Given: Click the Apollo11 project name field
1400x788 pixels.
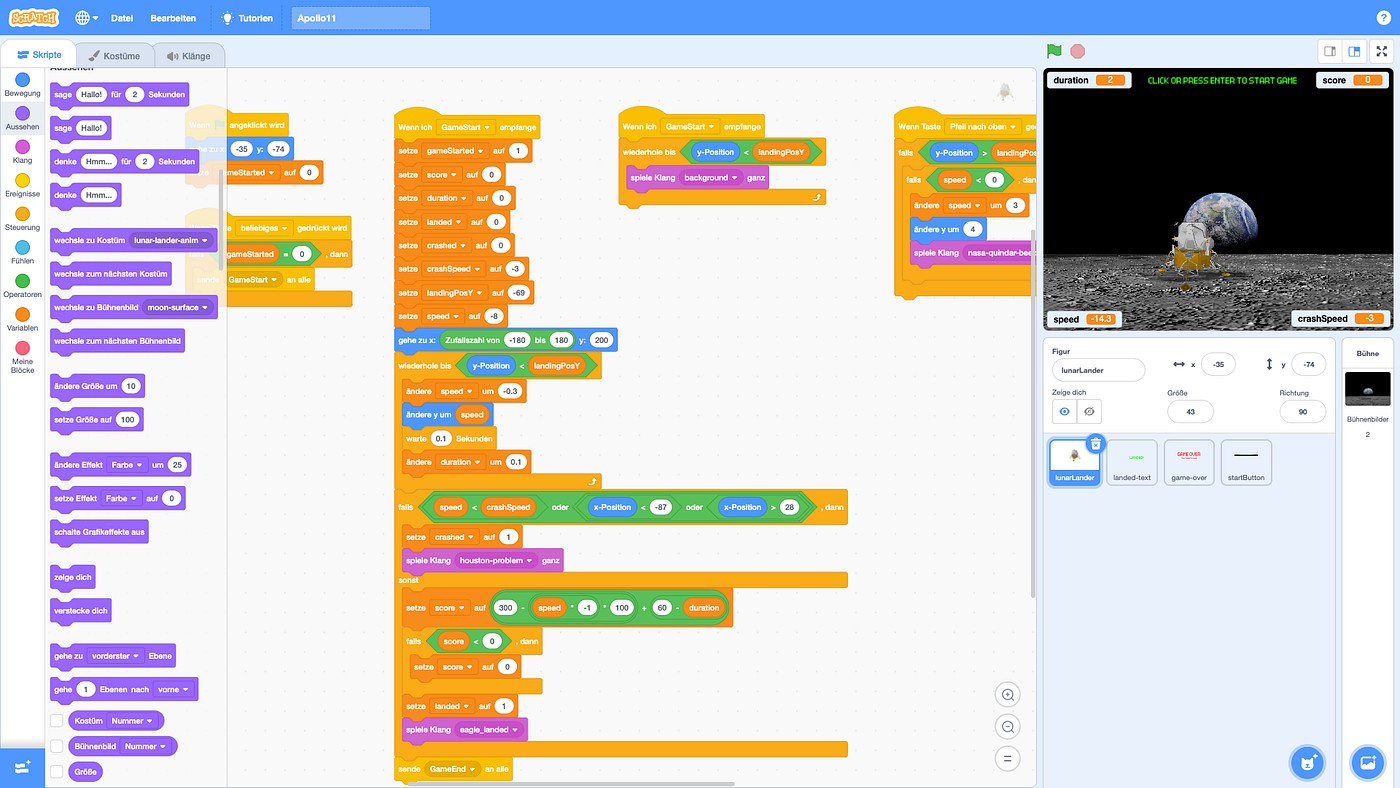Looking at the screenshot, I should 358,17.
